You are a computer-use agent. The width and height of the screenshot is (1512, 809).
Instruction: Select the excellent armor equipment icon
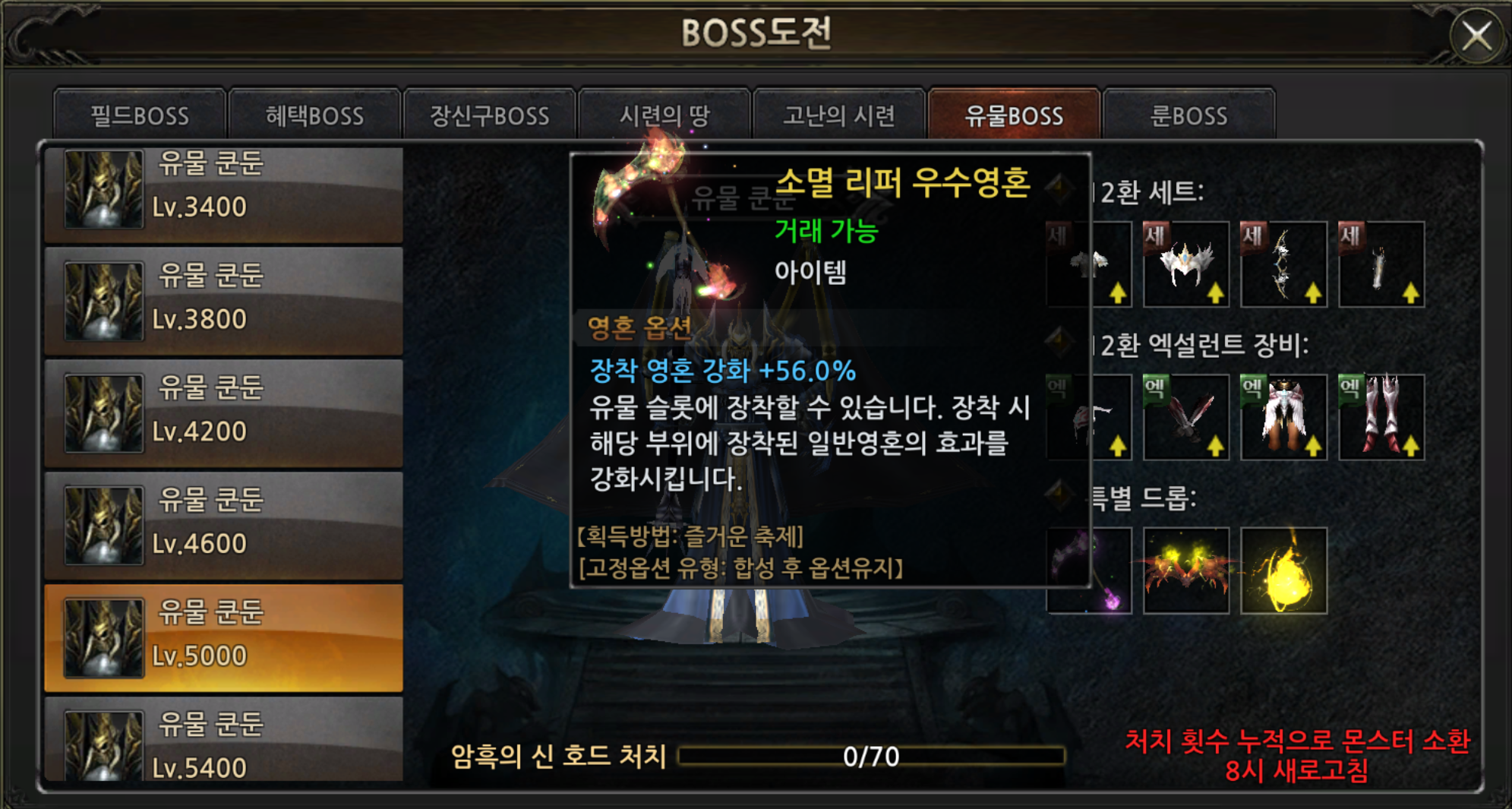coord(1283,417)
